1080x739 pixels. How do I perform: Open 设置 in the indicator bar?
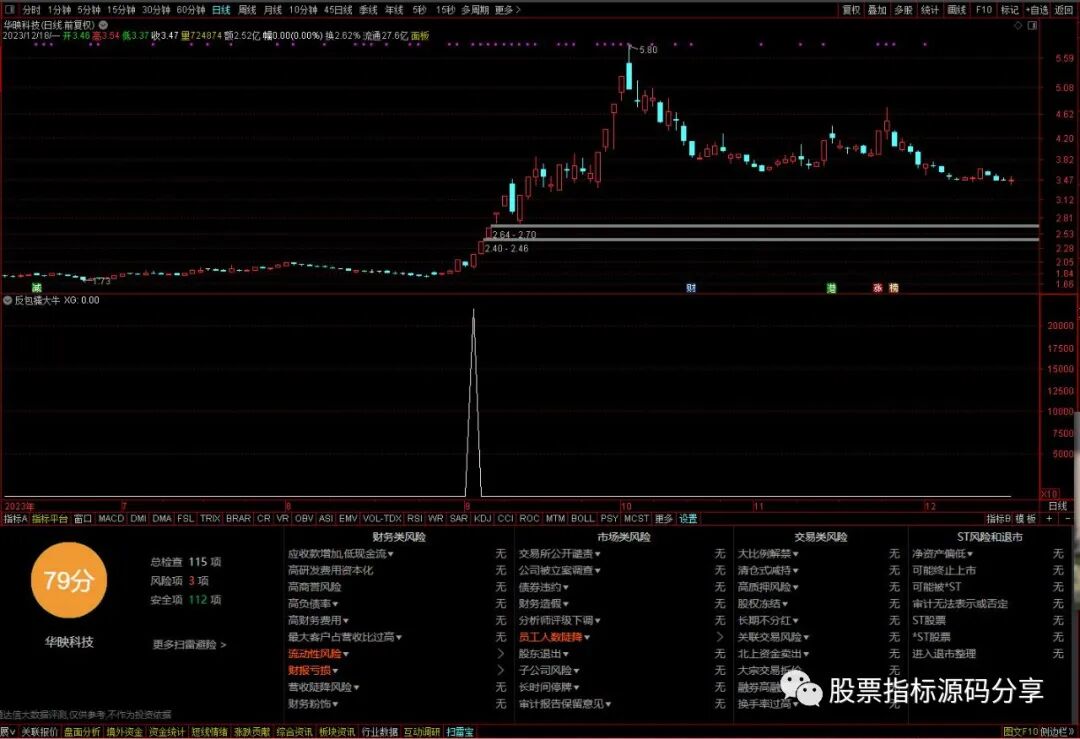pyautogui.click(x=688, y=519)
